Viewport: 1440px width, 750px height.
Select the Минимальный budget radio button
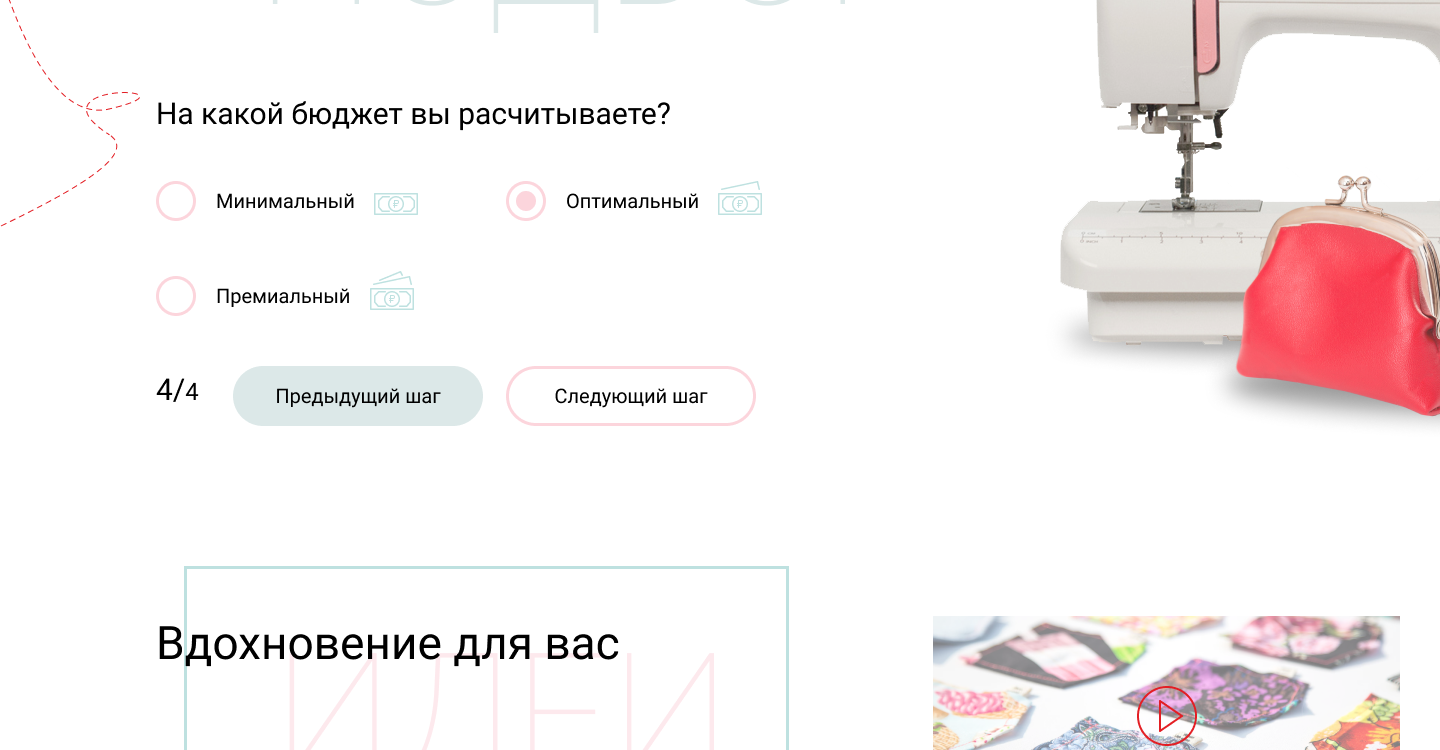(x=176, y=201)
